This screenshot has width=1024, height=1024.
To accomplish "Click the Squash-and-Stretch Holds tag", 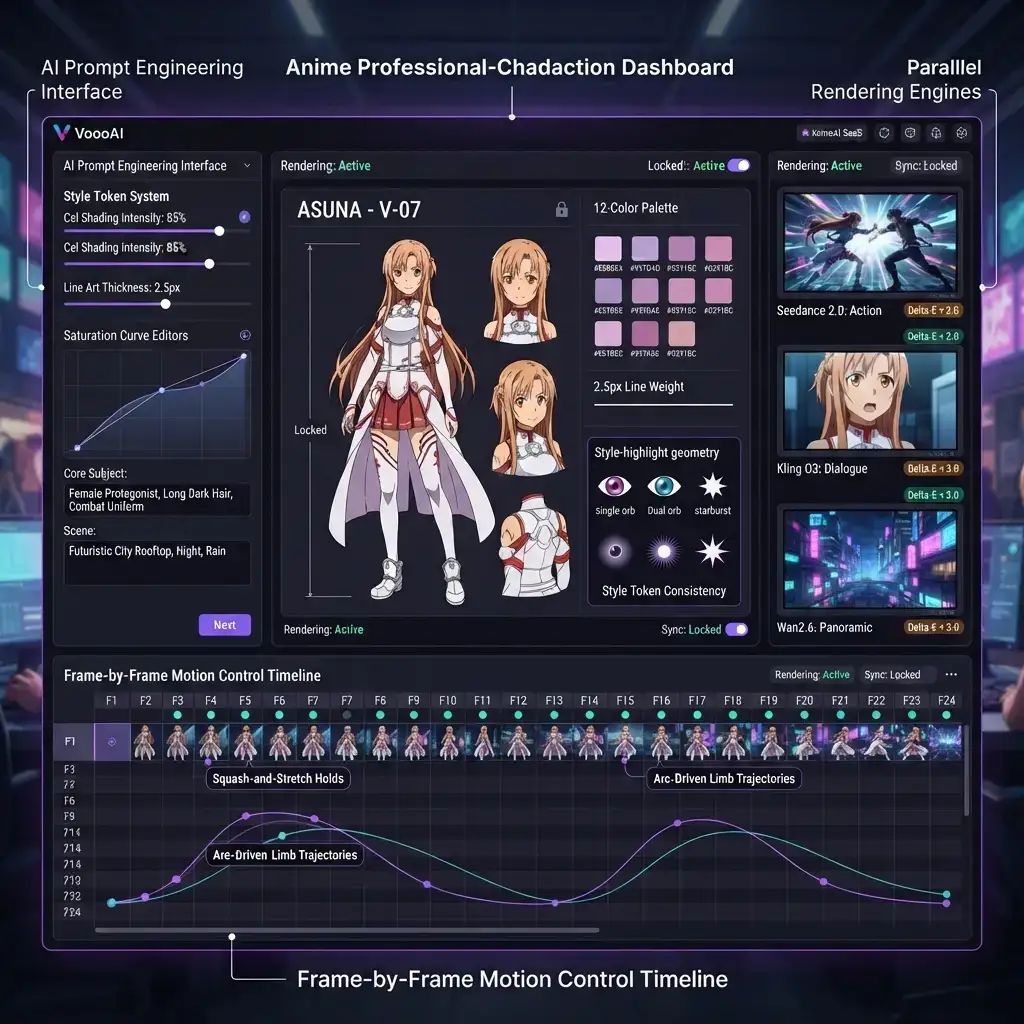I will click(278, 778).
